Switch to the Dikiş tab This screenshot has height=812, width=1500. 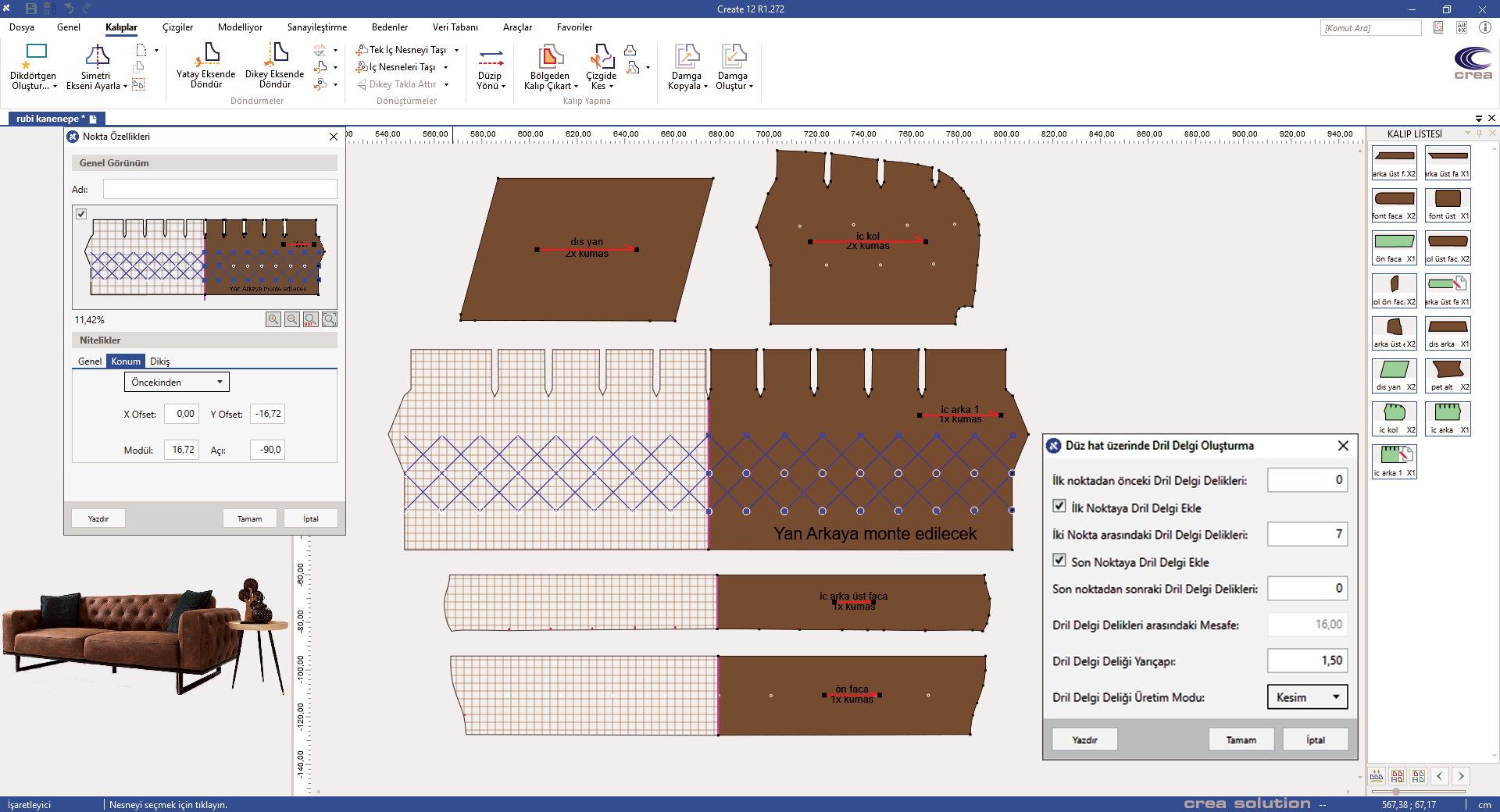(160, 361)
